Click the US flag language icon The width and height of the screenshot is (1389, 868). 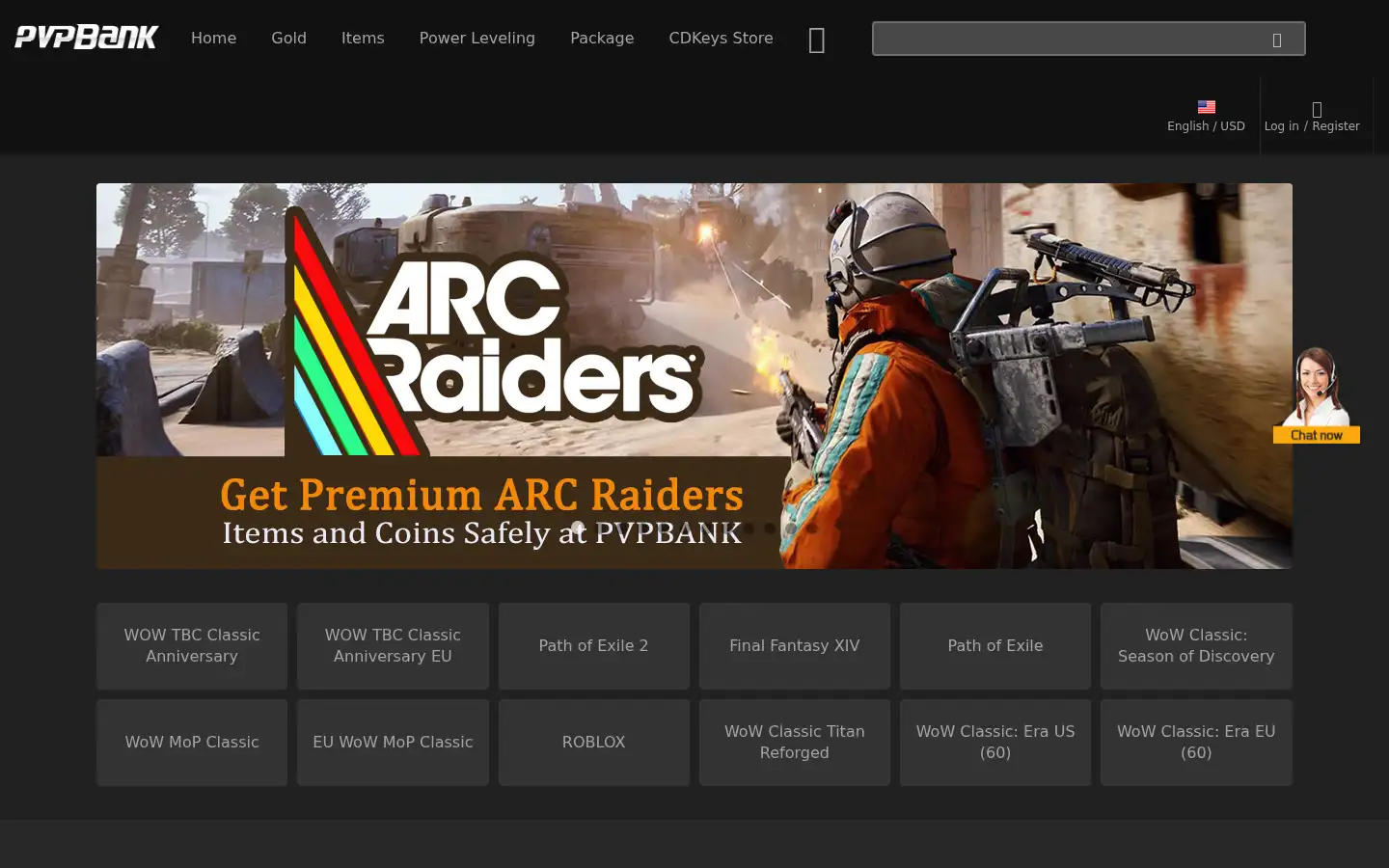[1206, 107]
